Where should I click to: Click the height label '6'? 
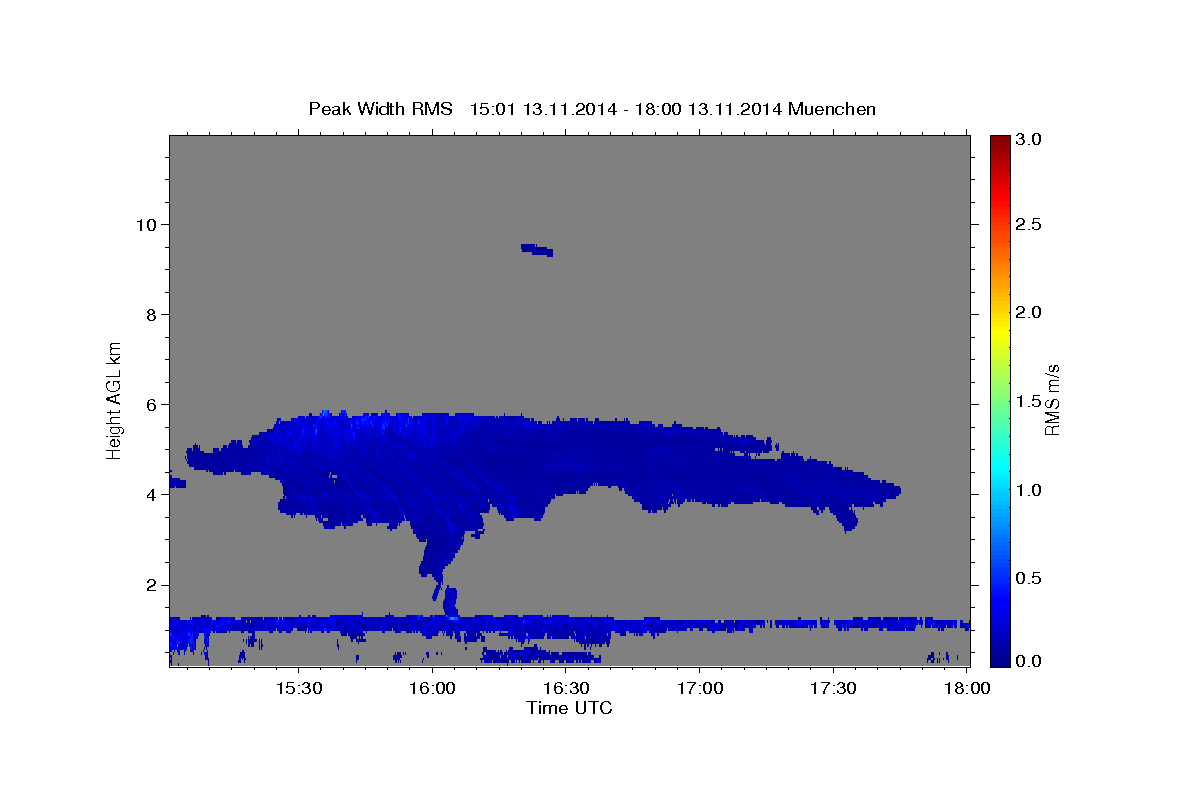pyautogui.click(x=151, y=405)
